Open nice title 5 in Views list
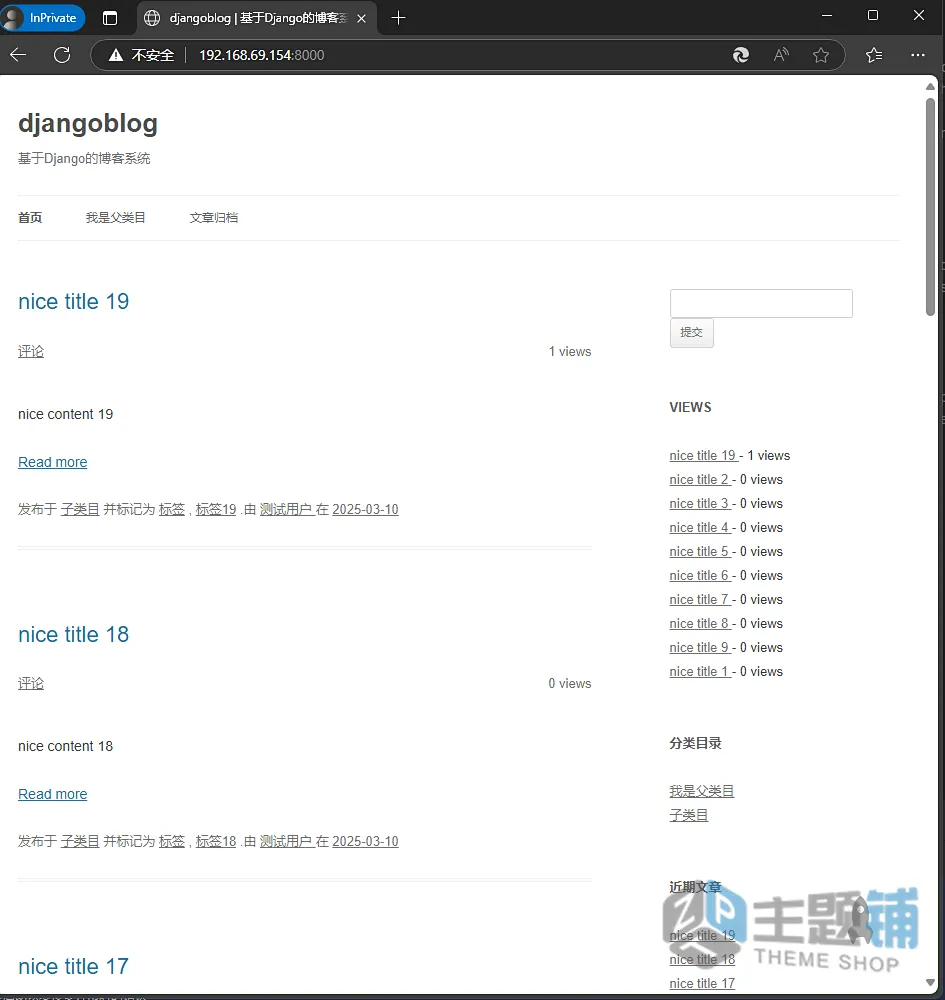 coord(699,552)
